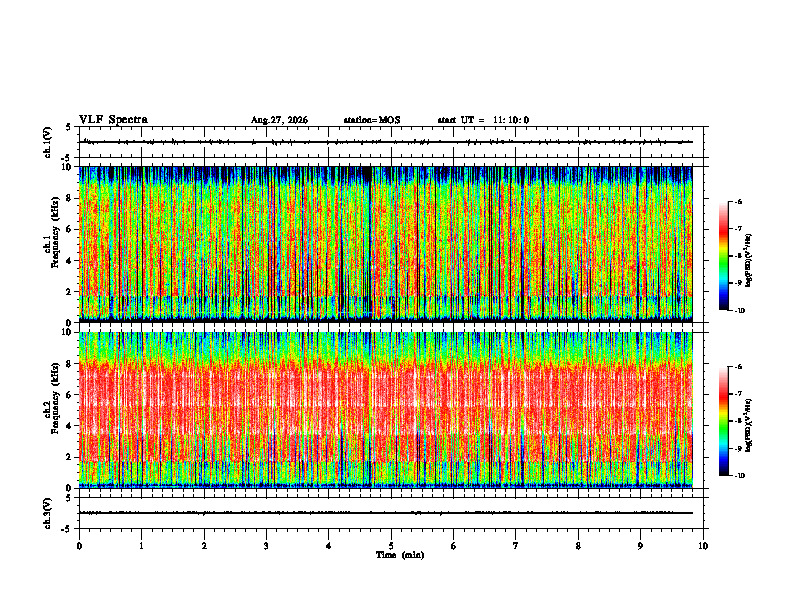Click the ch.1 waveform trace line
The height and width of the screenshot is (612, 792).
click(x=386, y=142)
